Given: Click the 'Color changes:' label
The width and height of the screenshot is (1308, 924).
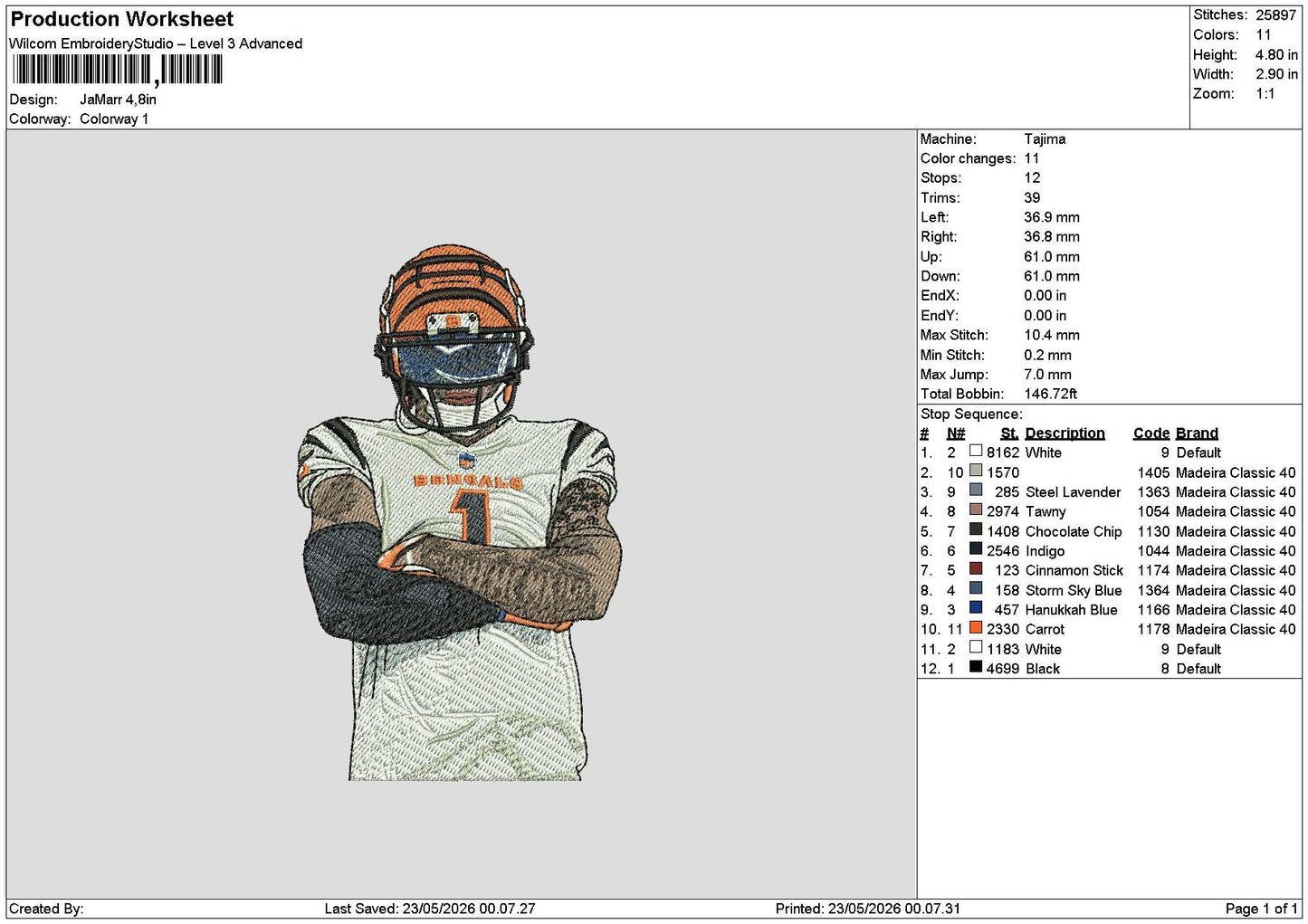Looking at the screenshot, I should (969, 158).
